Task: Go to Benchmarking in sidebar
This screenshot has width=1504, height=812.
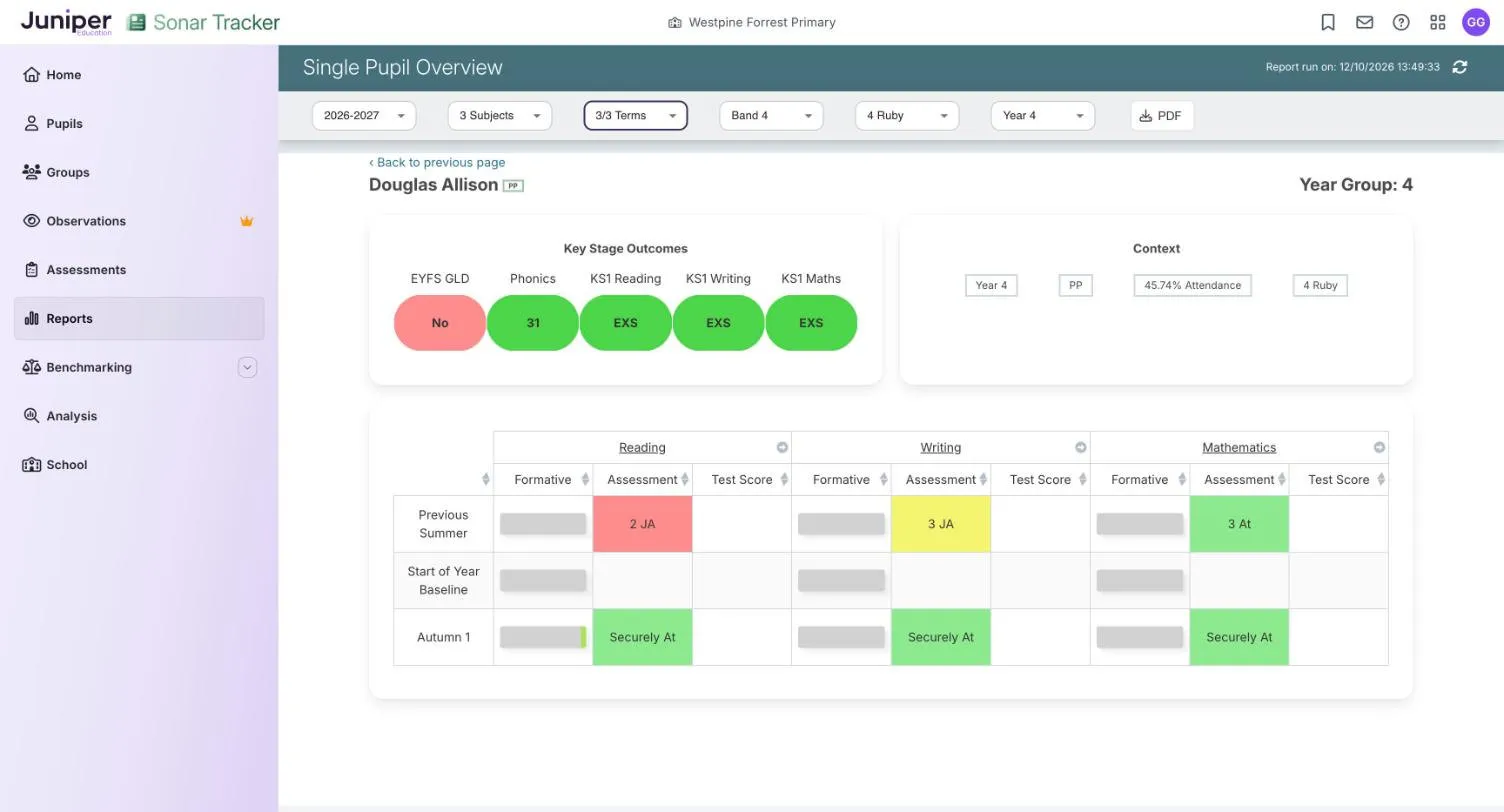Action: click(x=139, y=367)
